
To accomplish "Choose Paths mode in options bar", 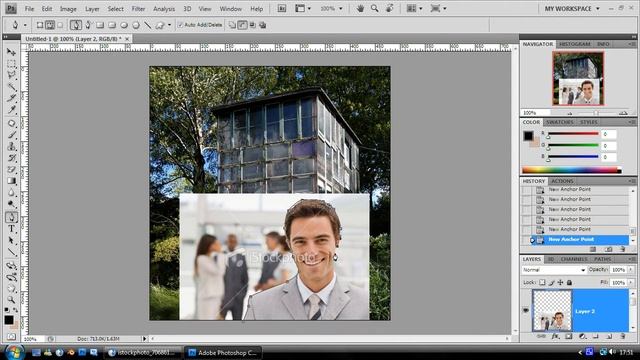I will click(x=50, y=25).
